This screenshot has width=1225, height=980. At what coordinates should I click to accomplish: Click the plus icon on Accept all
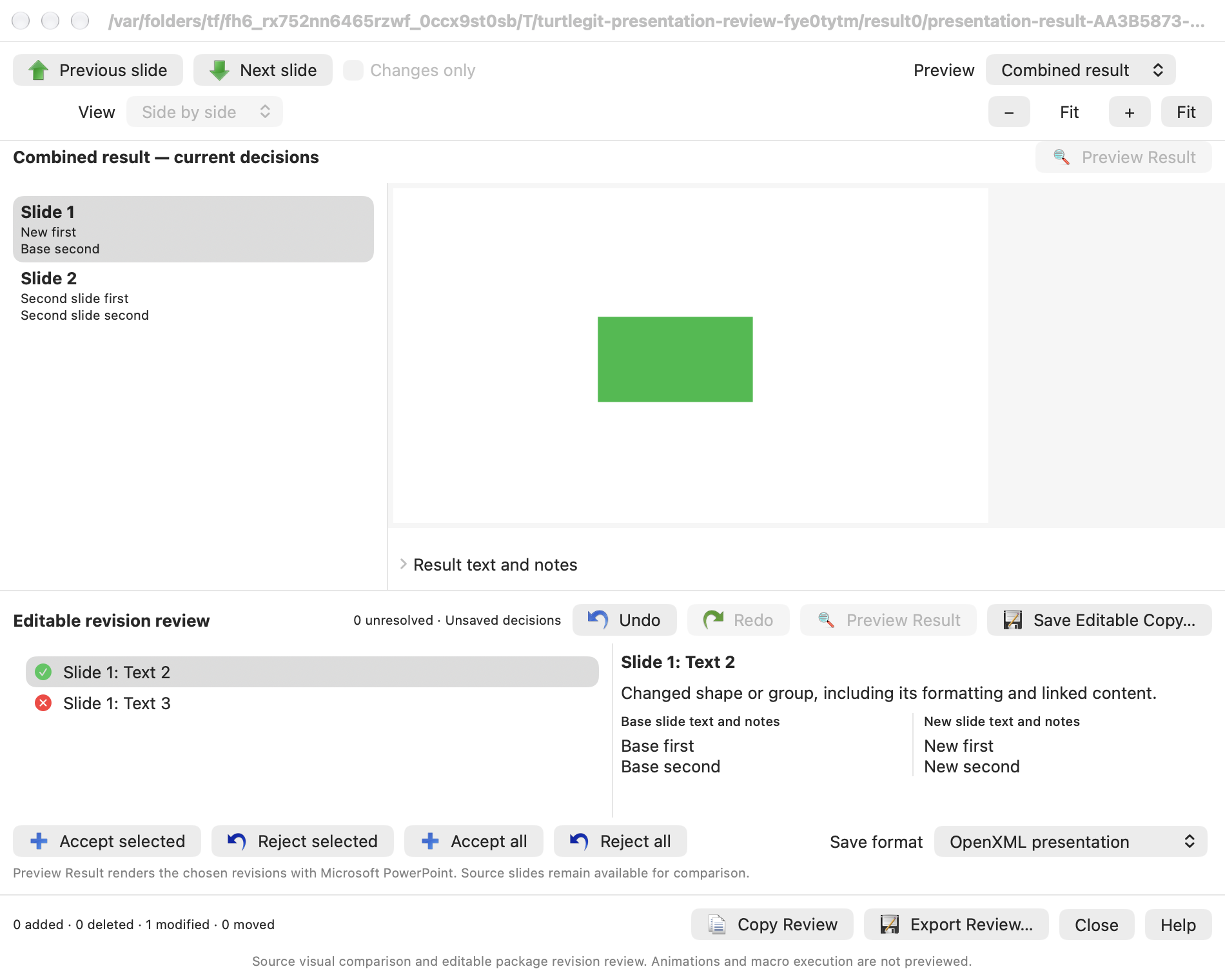(430, 841)
